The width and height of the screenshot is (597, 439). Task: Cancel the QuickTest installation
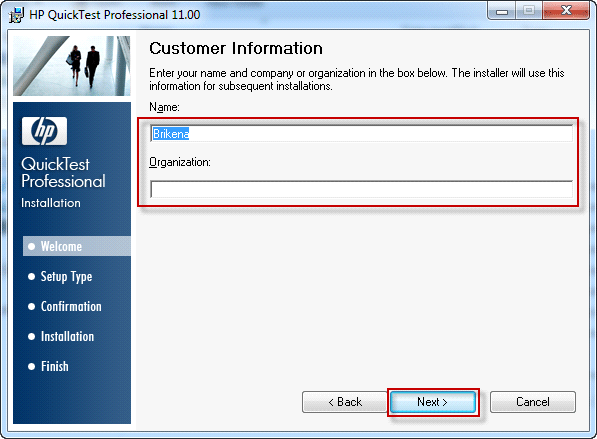click(x=533, y=402)
